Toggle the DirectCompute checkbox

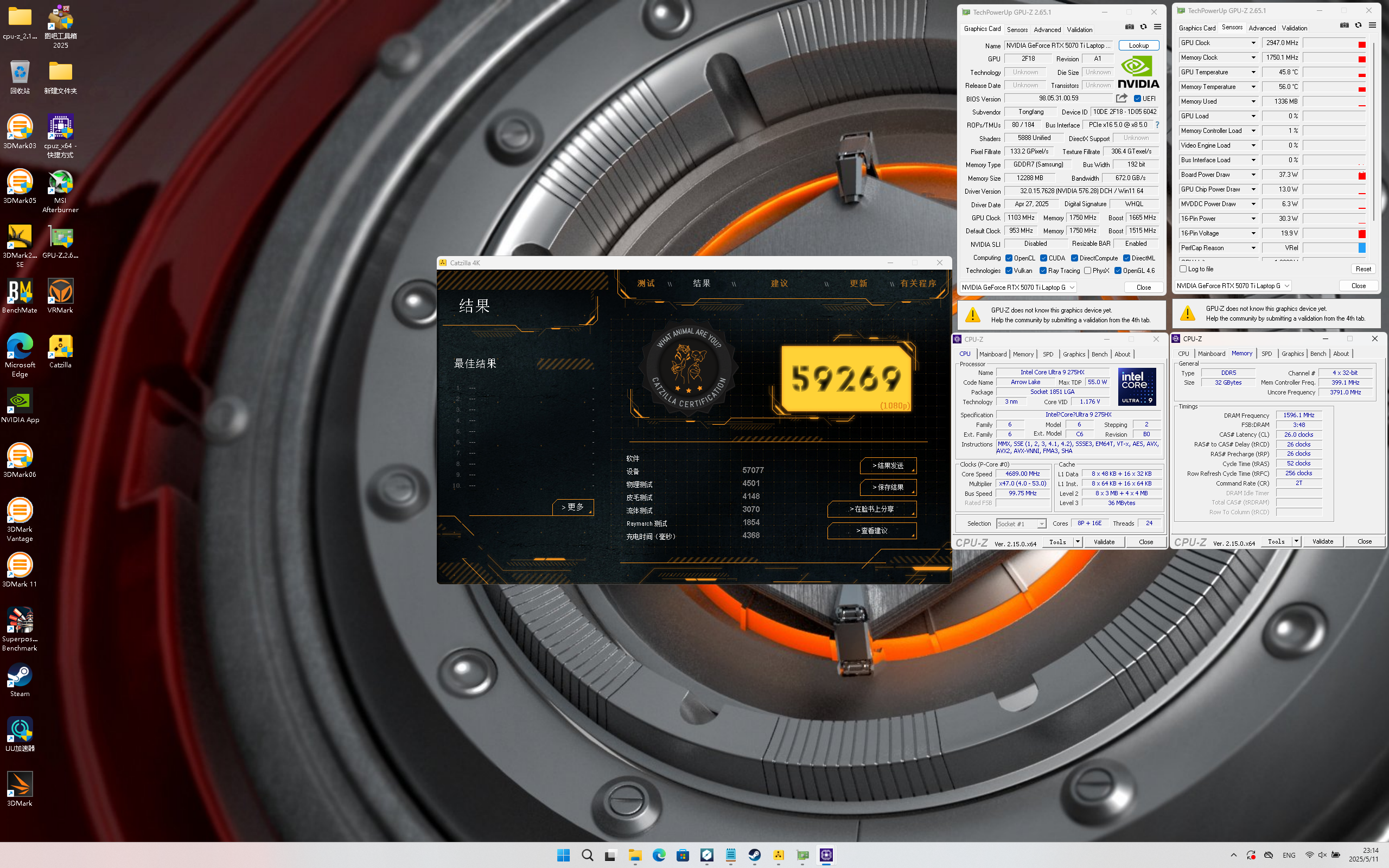(1074, 258)
